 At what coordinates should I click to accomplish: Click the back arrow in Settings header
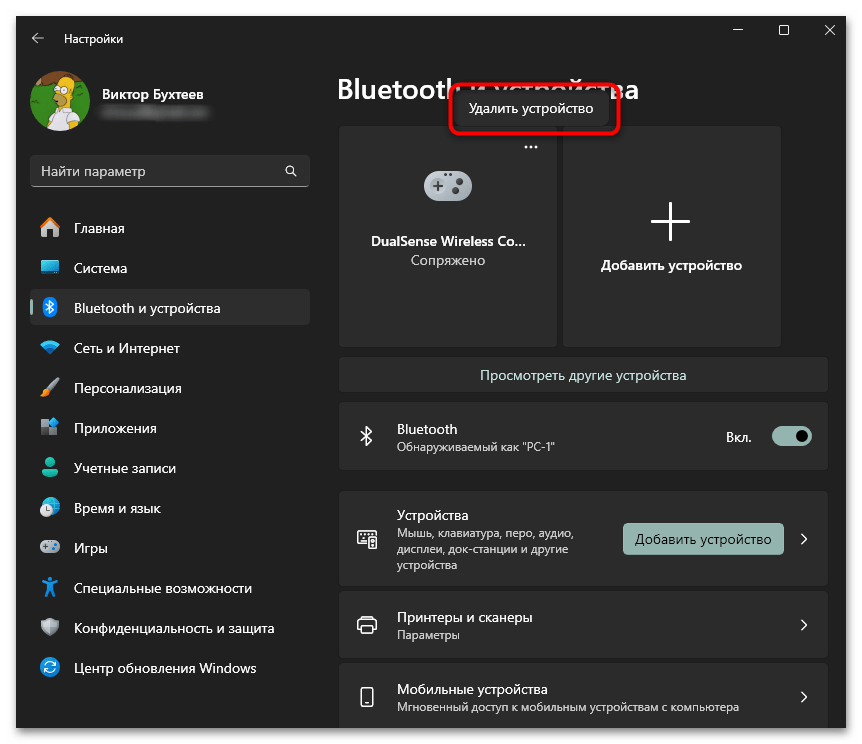click(37, 38)
